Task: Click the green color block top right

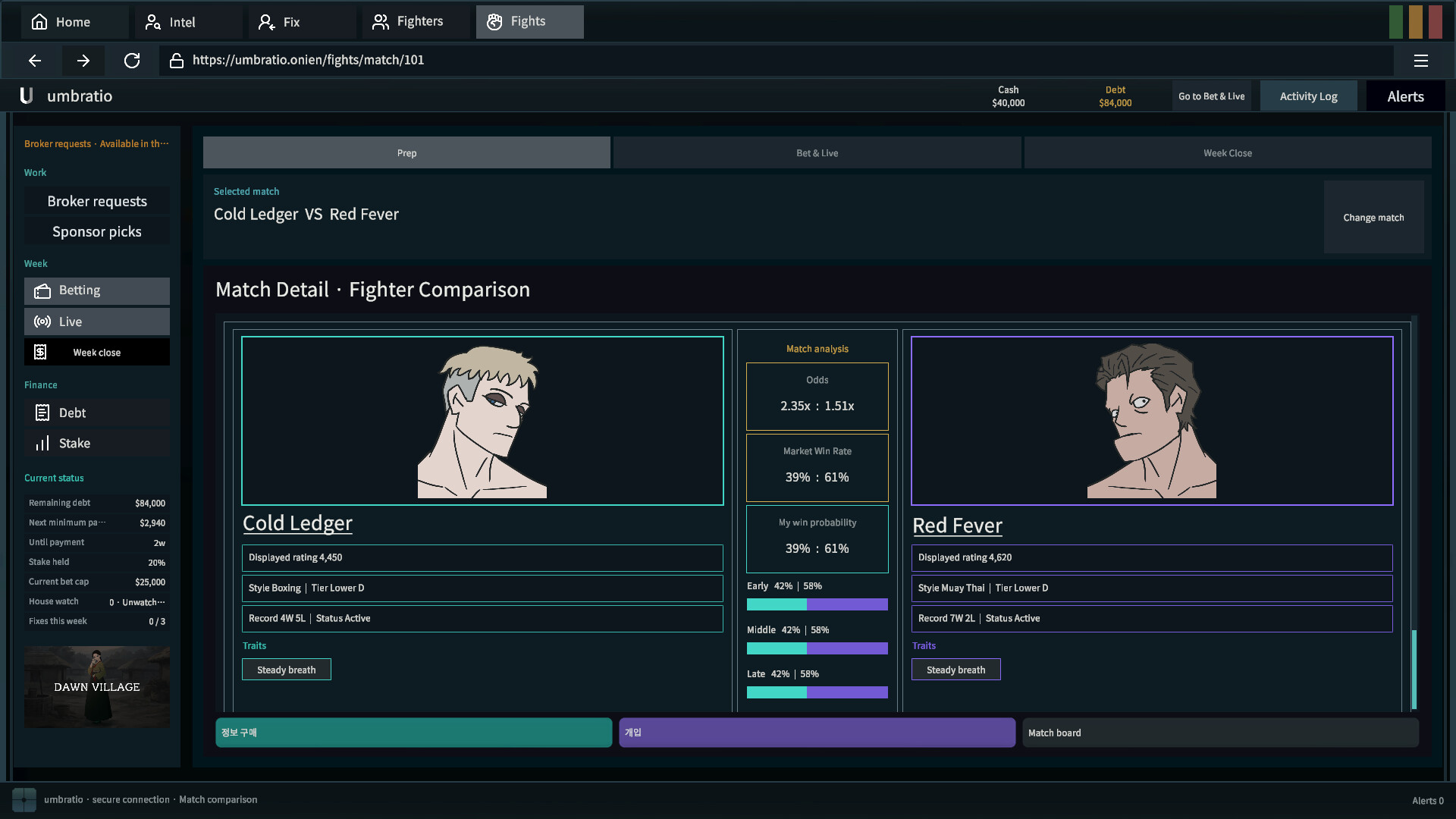Action: click(x=1396, y=22)
